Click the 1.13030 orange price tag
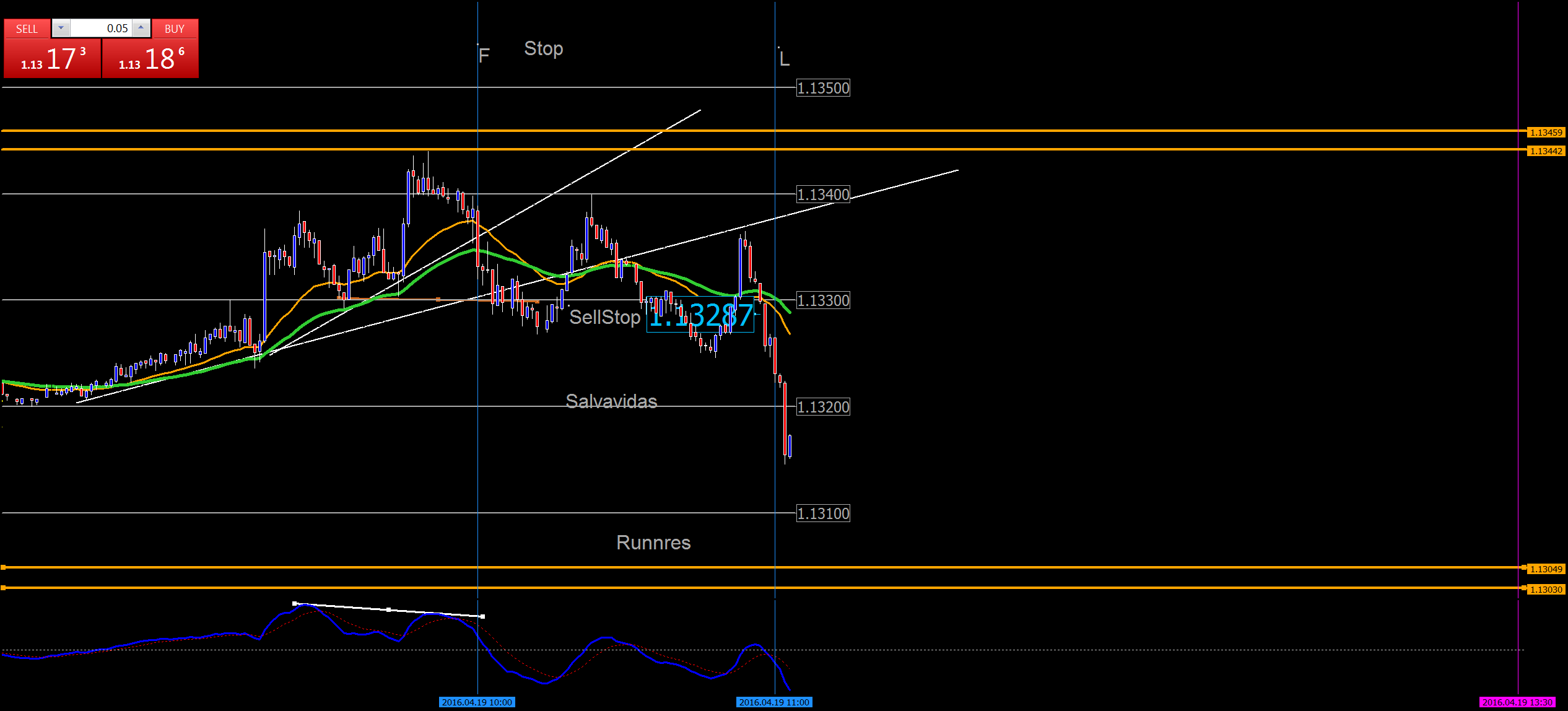The image size is (1568, 711). 1546,590
